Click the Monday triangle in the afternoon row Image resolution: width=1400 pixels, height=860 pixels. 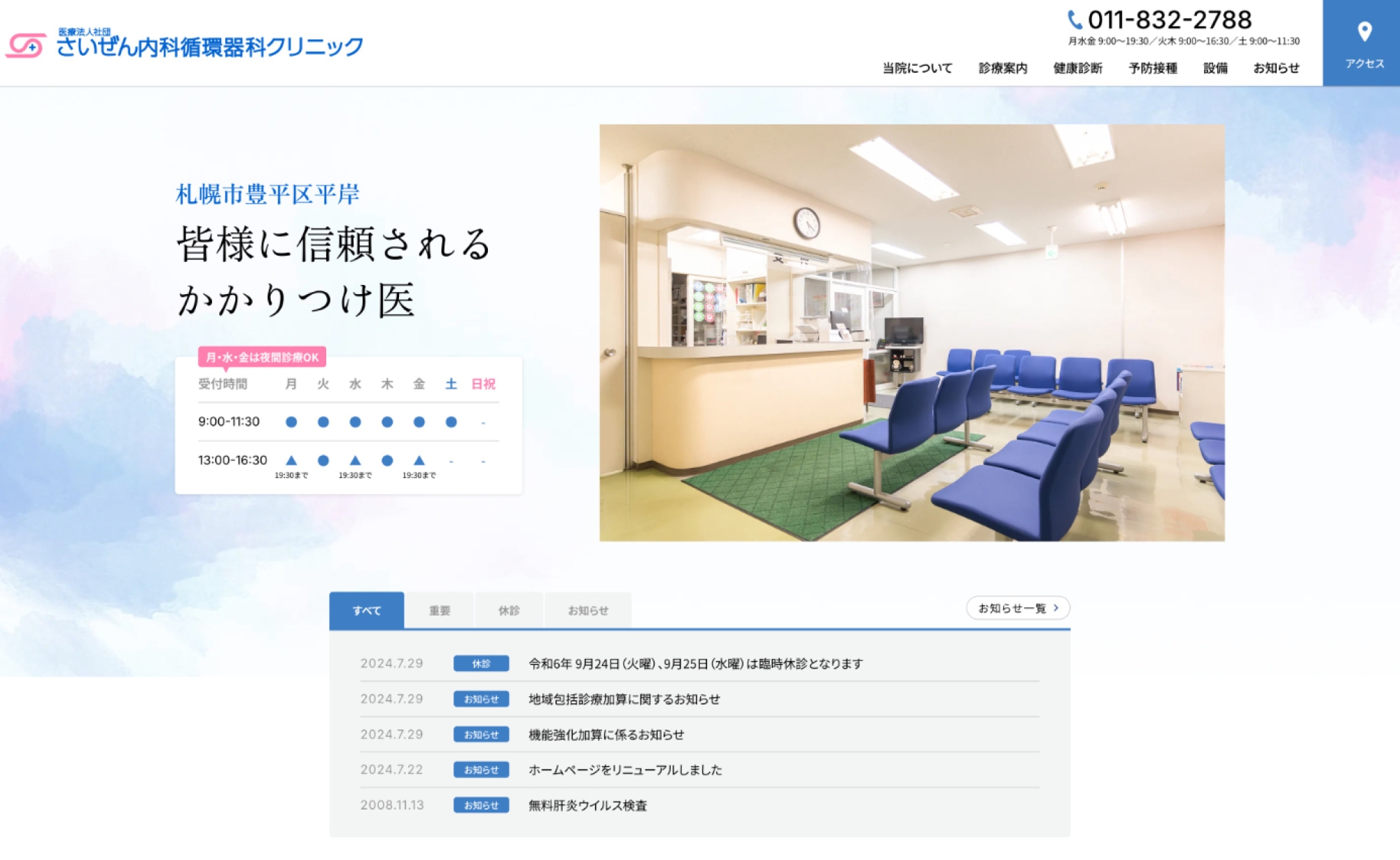pos(291,461)
